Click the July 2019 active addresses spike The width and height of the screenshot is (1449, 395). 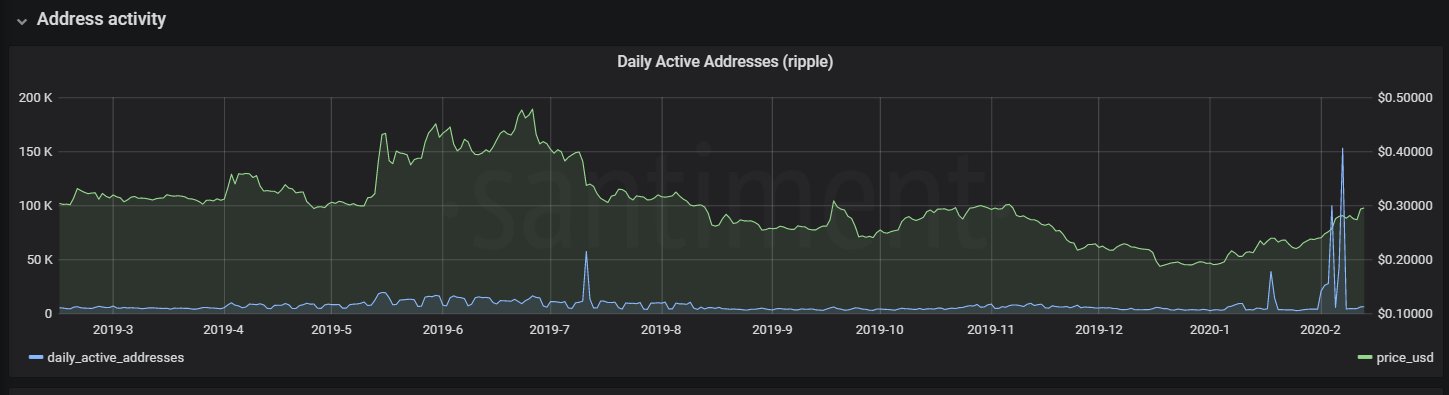586,253
